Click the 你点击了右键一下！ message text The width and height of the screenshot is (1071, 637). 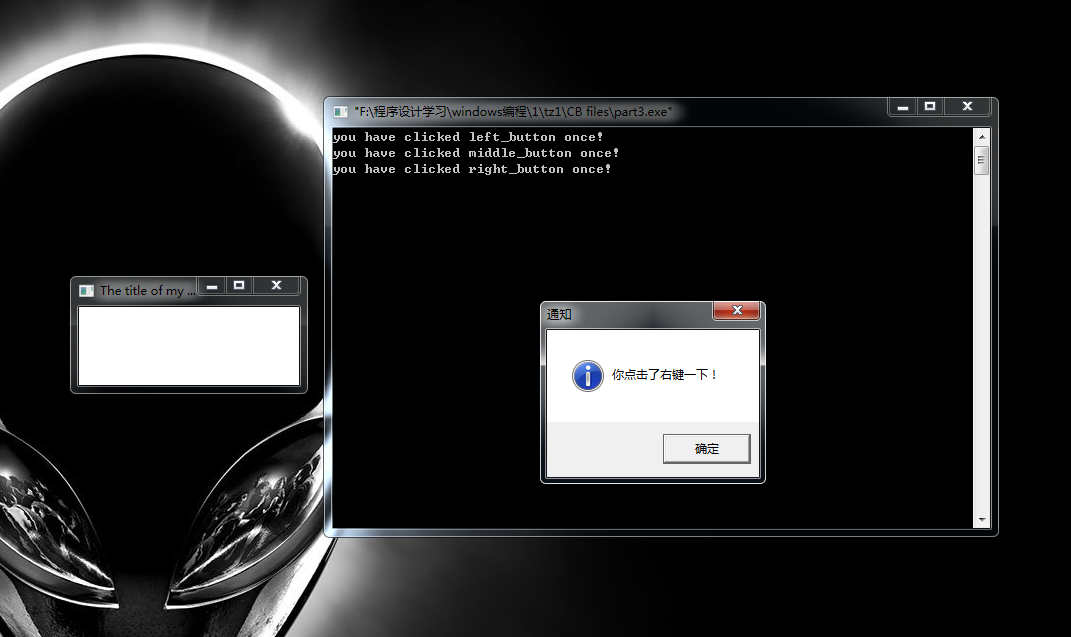664,375
